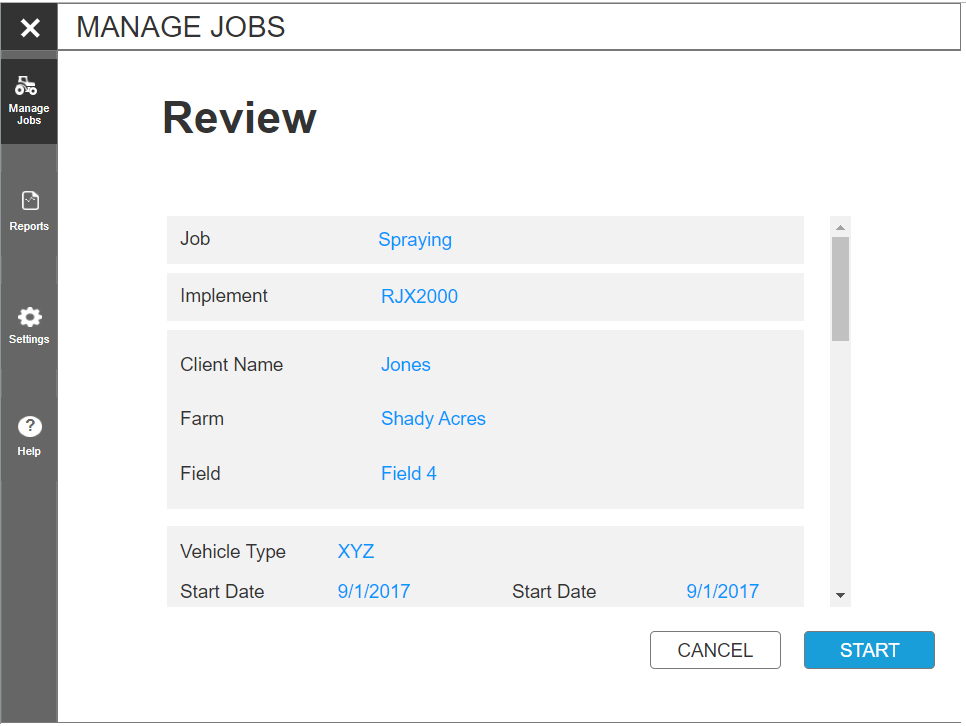The image size is (966, 726).
Task: Click the vertical scrollbar thumb
Action: (840, 288)
